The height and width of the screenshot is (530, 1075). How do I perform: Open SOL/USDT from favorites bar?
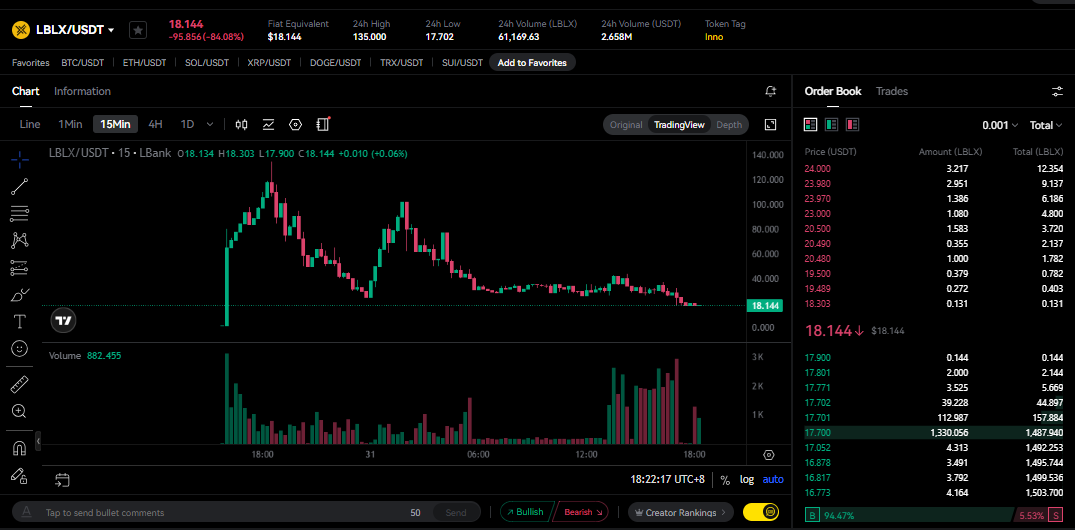(207, 62)
